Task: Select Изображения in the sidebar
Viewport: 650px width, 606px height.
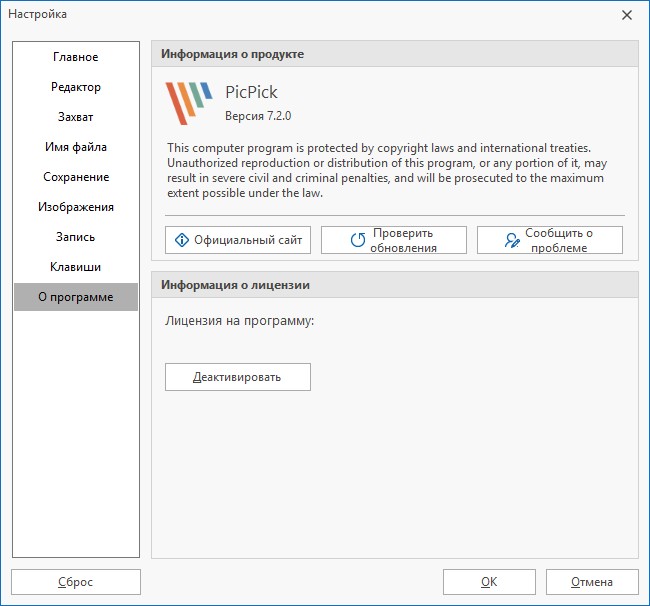Action: click(76, 207)
